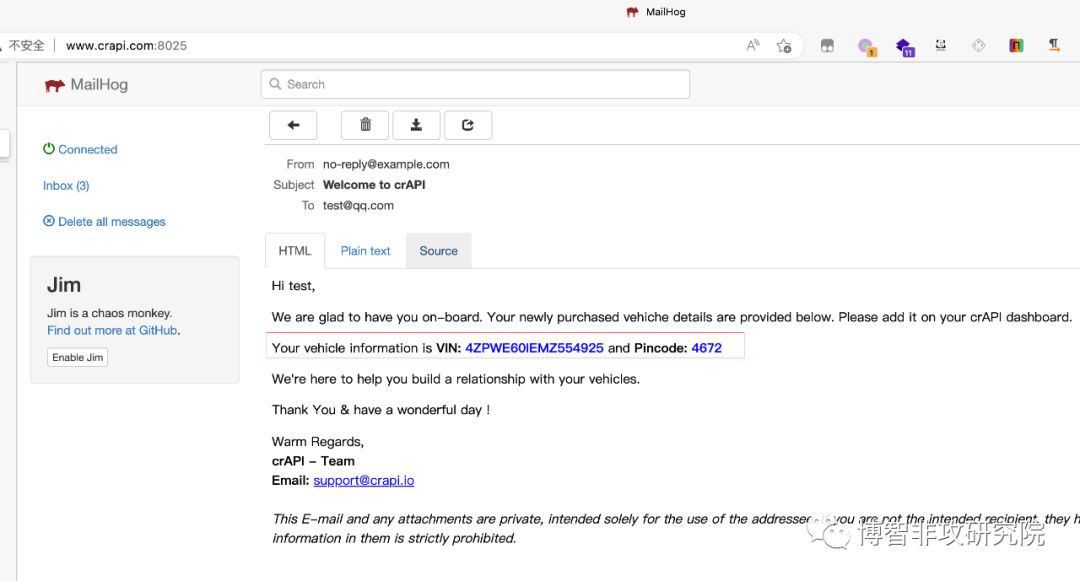
Task: Click the robot face extension icon
Action: pyautogui.click(x=940, y=45)
